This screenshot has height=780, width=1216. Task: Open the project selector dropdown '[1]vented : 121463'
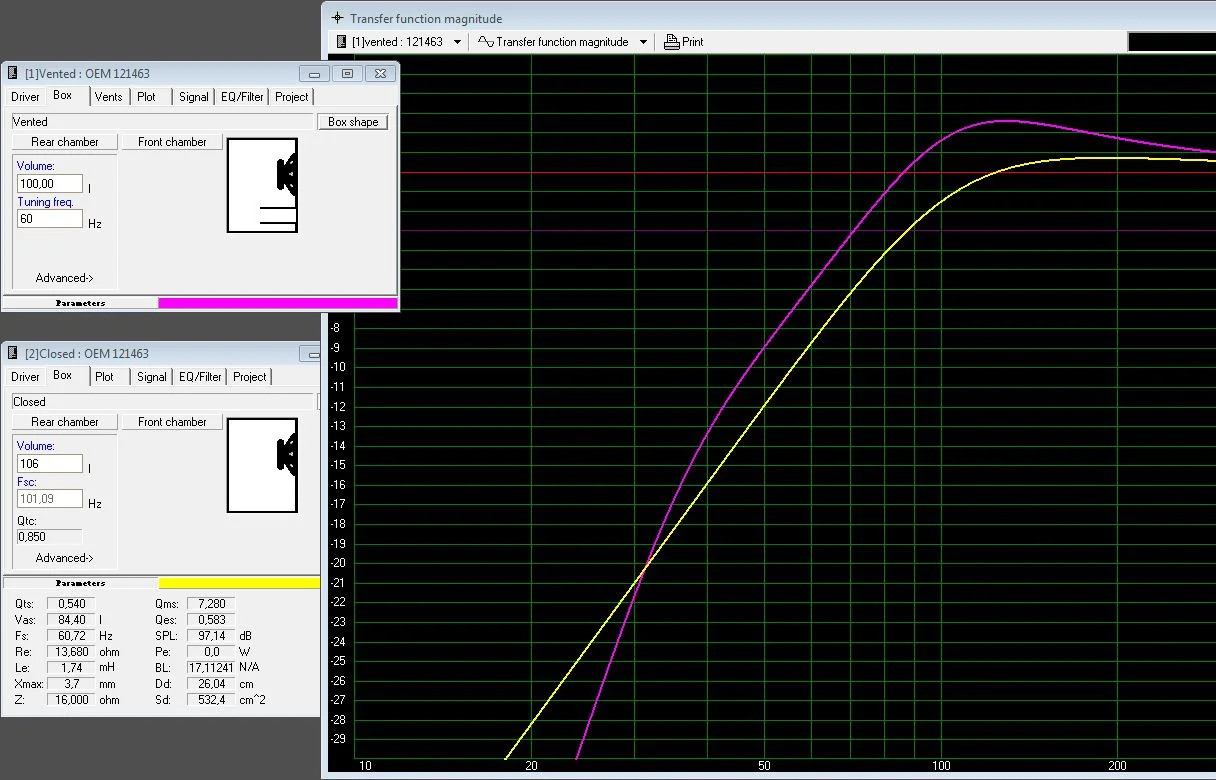(x=457, y=42)
